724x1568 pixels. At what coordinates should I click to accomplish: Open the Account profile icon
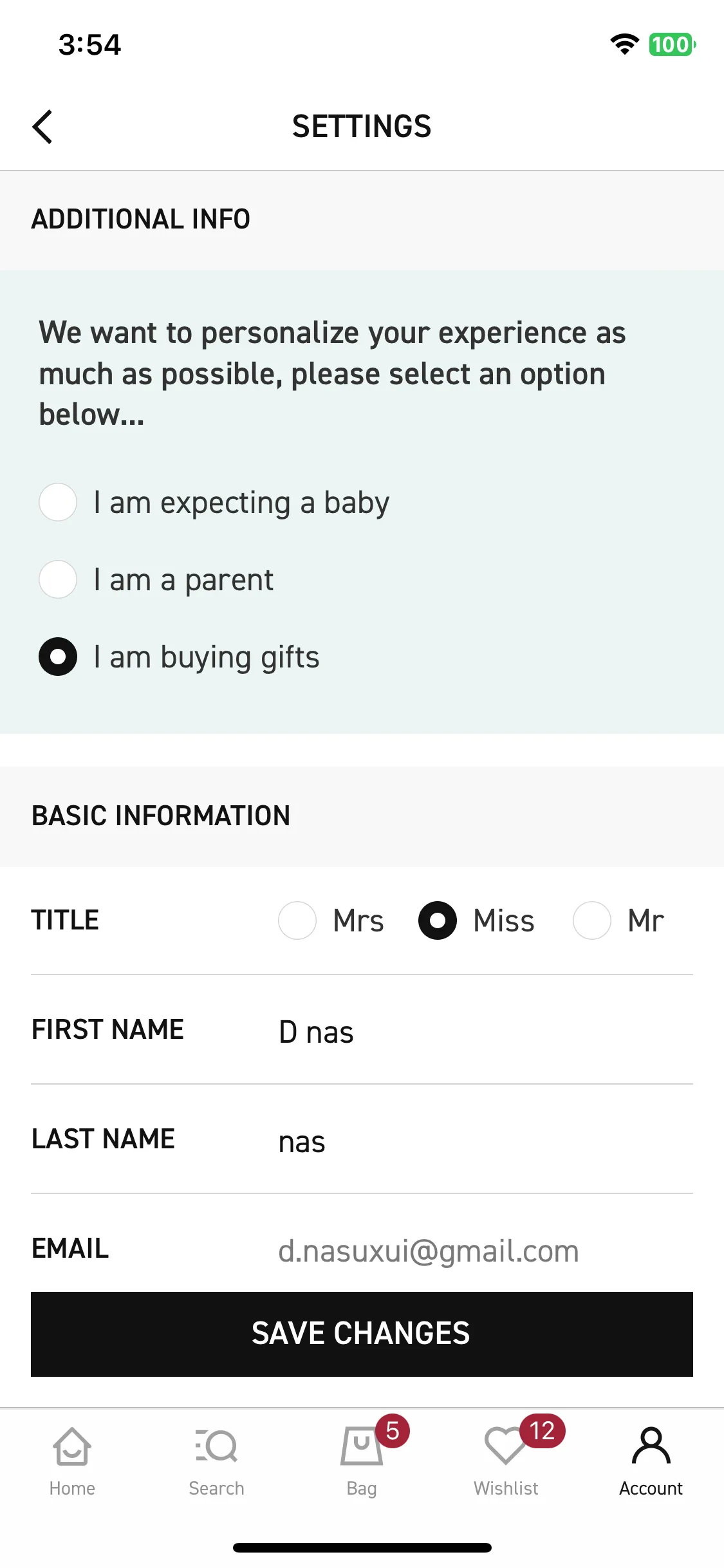pyautogui.click(x=651, y=1446)
